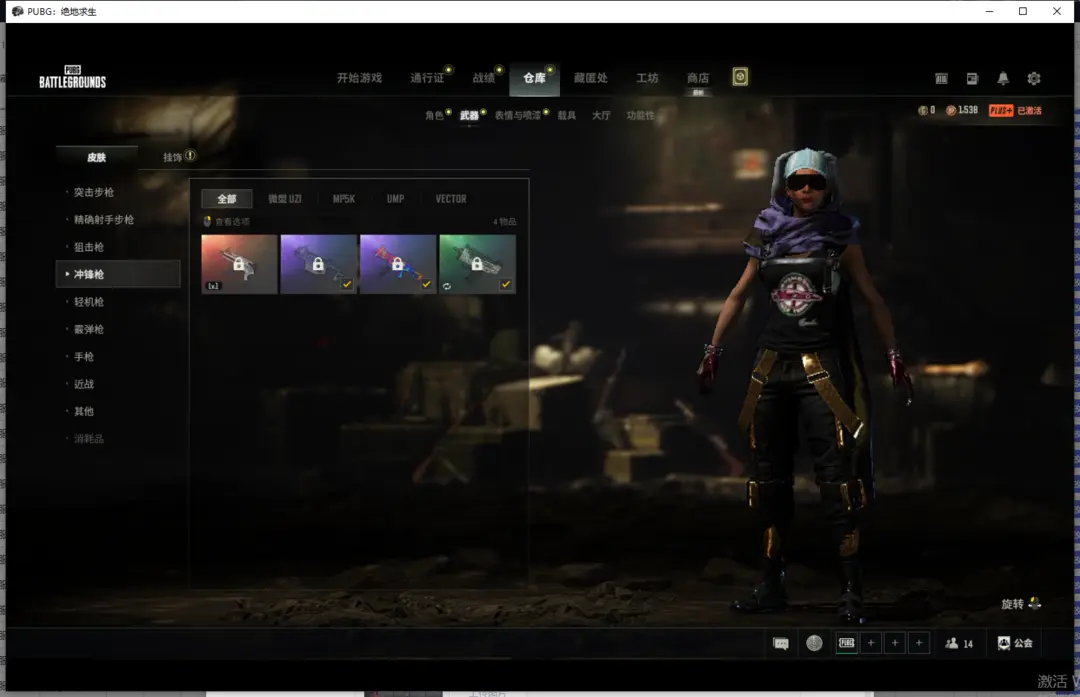1080x697 pixels.
Task: Select the 挂饰 tab
Action: (x=172, y=157)
